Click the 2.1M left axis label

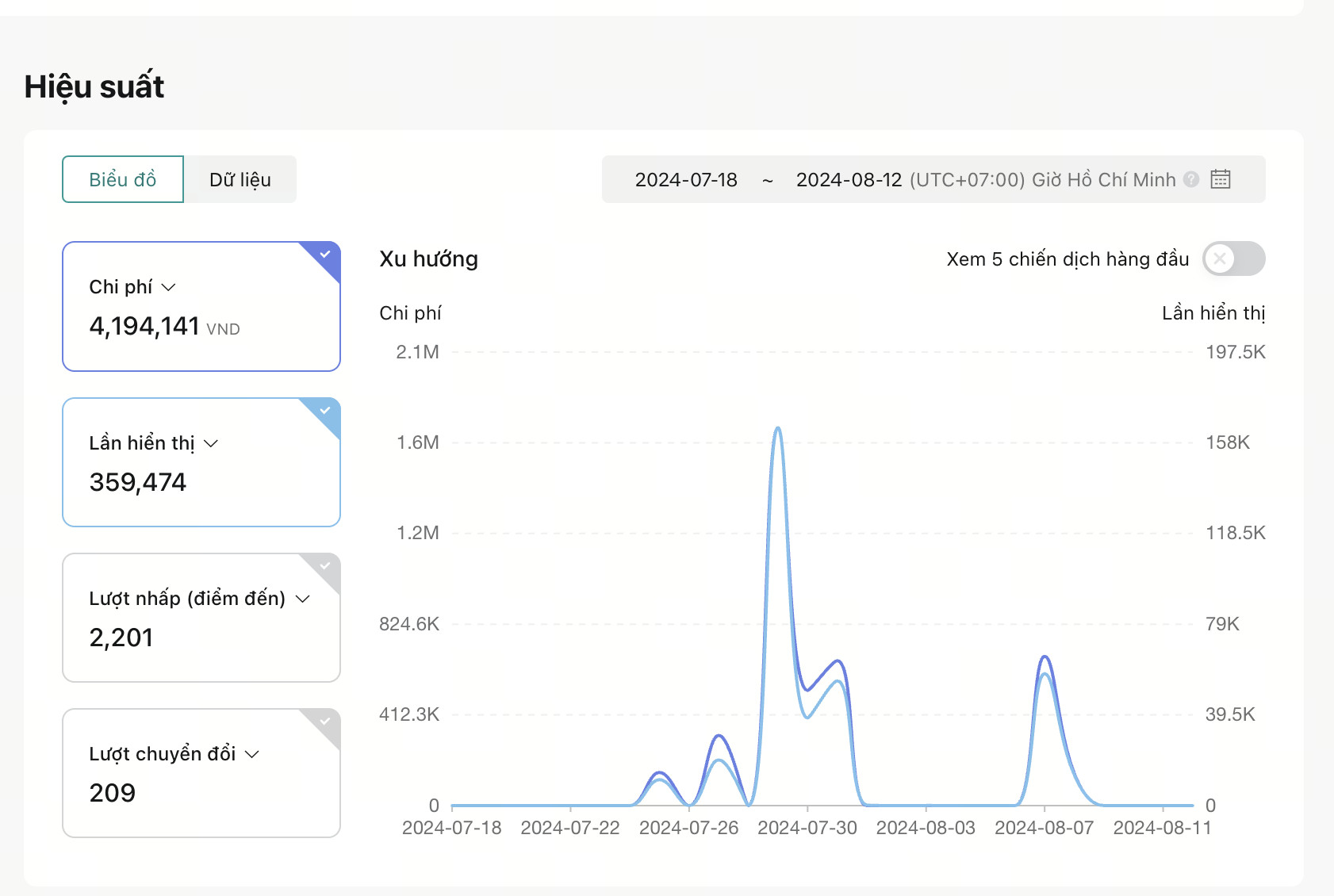pyautogui.click(x=417, y=352)
